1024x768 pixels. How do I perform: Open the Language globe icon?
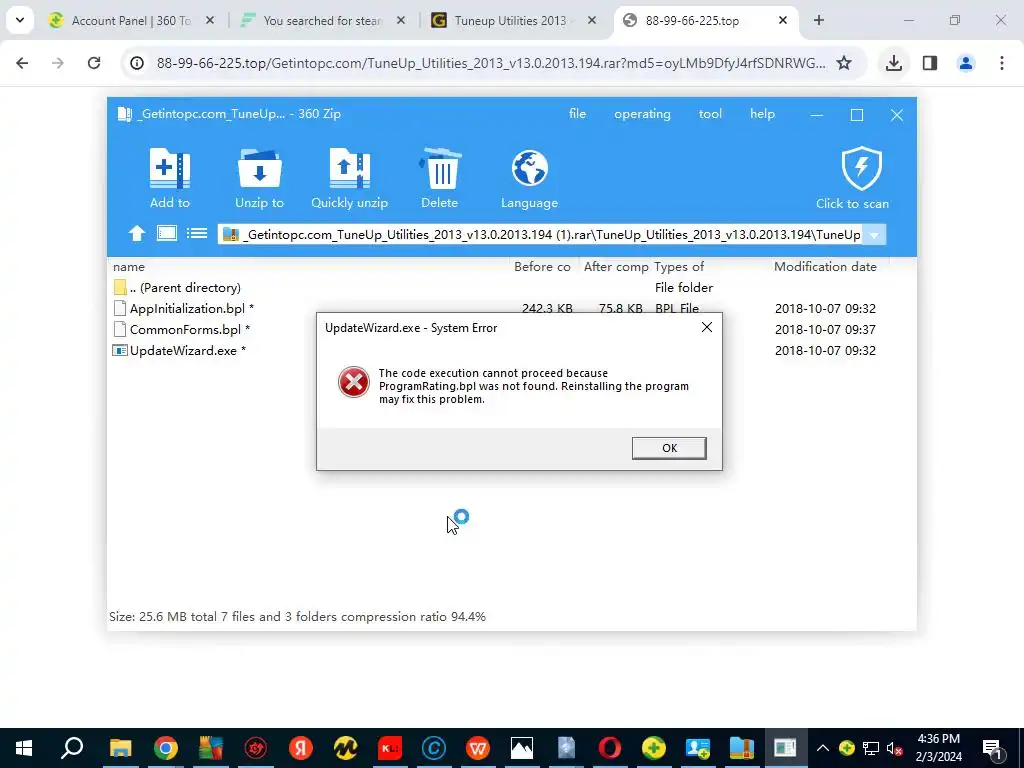(530, 168)
